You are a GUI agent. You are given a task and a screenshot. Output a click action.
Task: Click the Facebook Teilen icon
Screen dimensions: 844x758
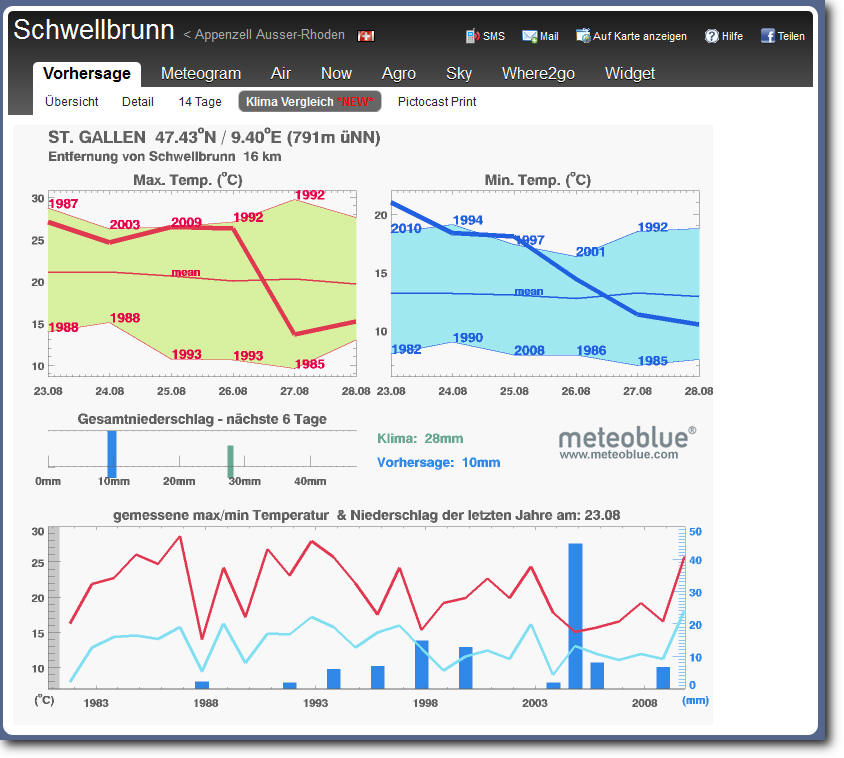[x=768, y=36]
